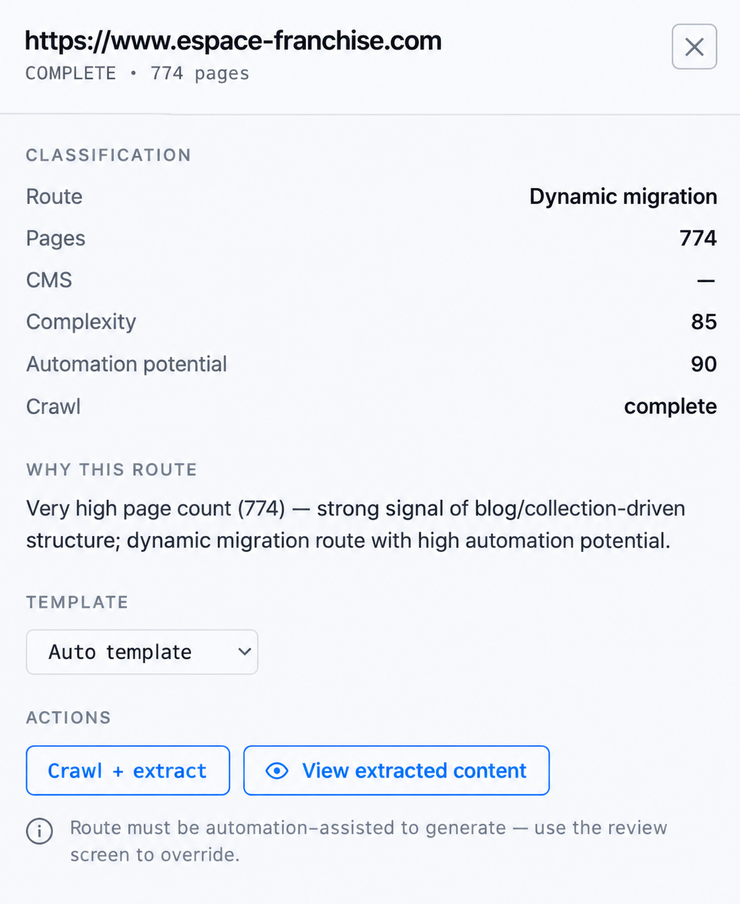Image resolution: width=740 pixels, height=904 pixels.
Task: Click the Automation potential label
Action: (x=126, y=364)
